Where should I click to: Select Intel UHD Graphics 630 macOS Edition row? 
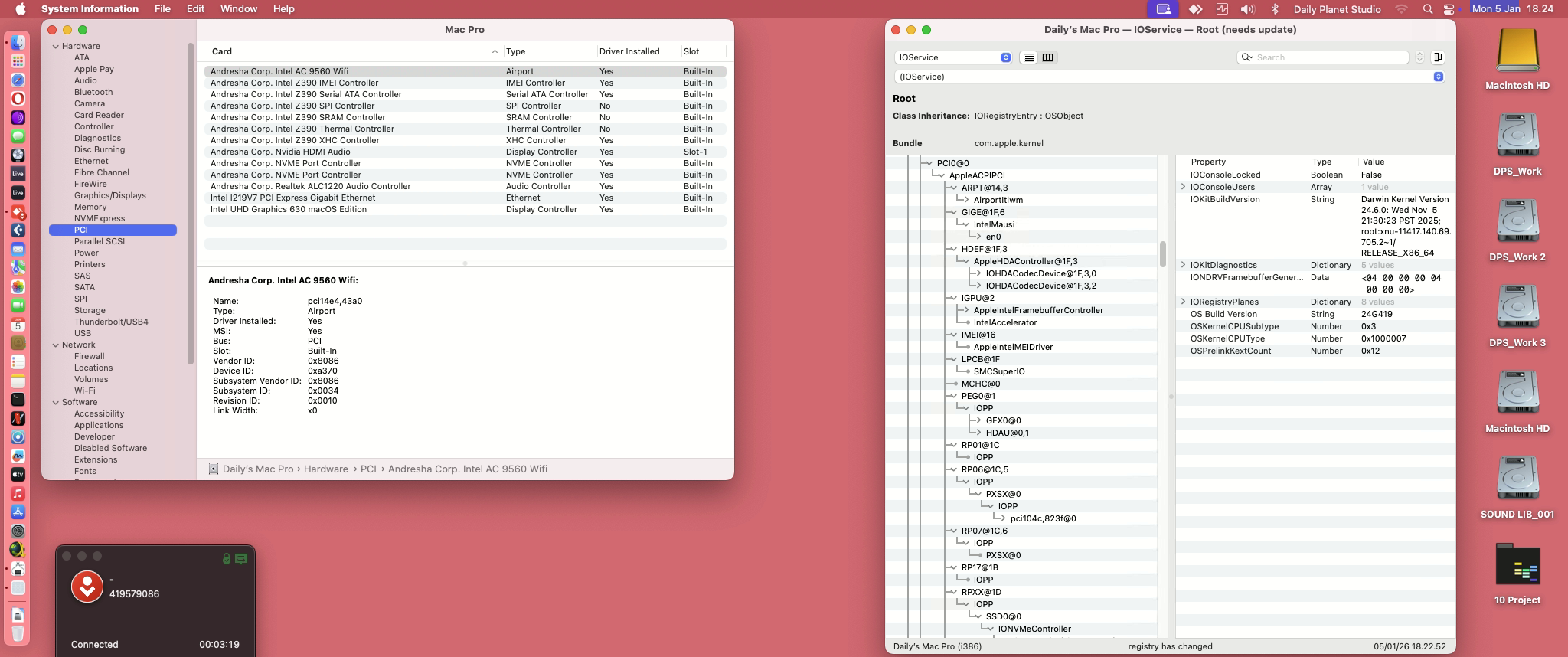coord(465,209)
